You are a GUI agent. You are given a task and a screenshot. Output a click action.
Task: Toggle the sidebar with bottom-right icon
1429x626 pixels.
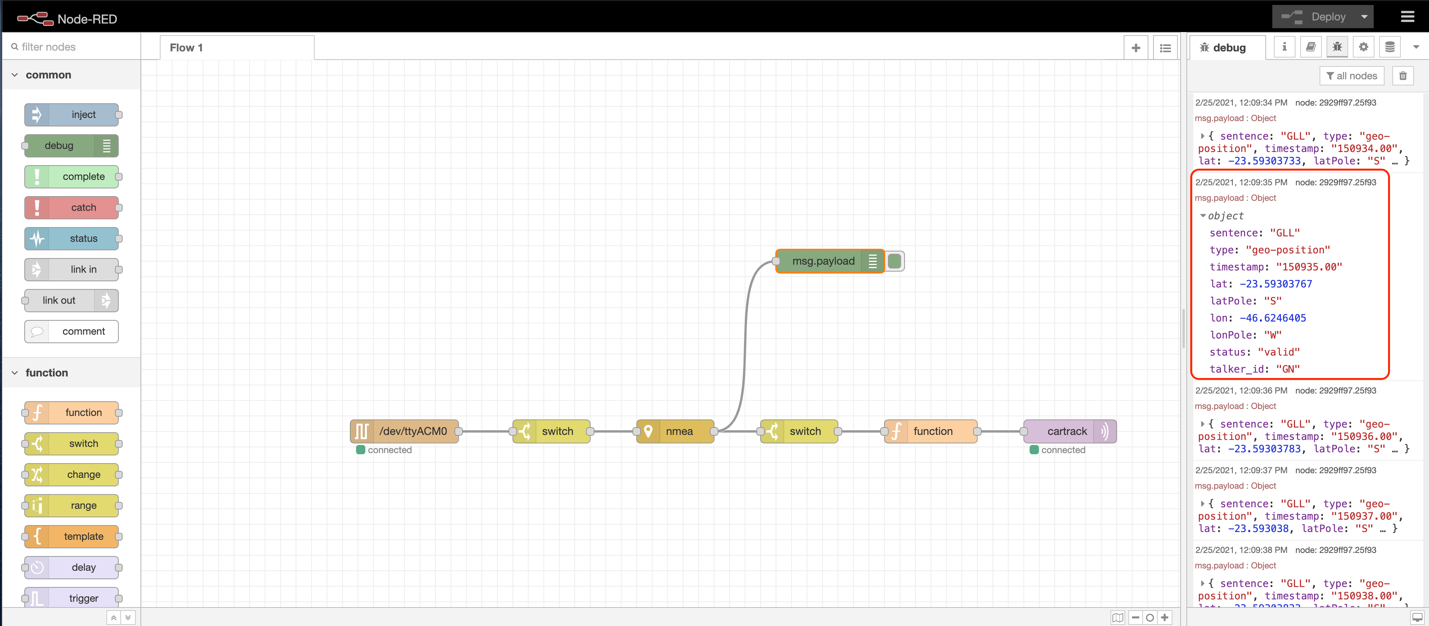pyautogui.click(x=1417, y=618)
